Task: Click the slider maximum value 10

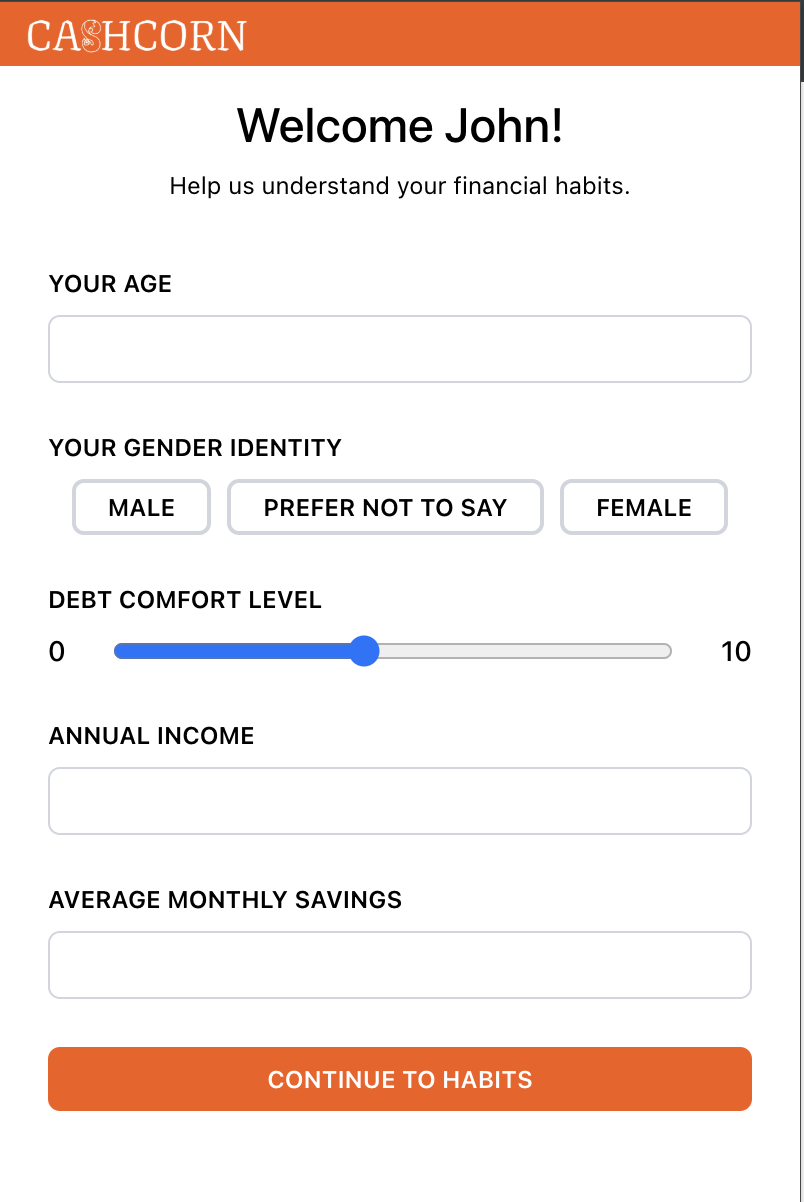Action: coord(736,652)
